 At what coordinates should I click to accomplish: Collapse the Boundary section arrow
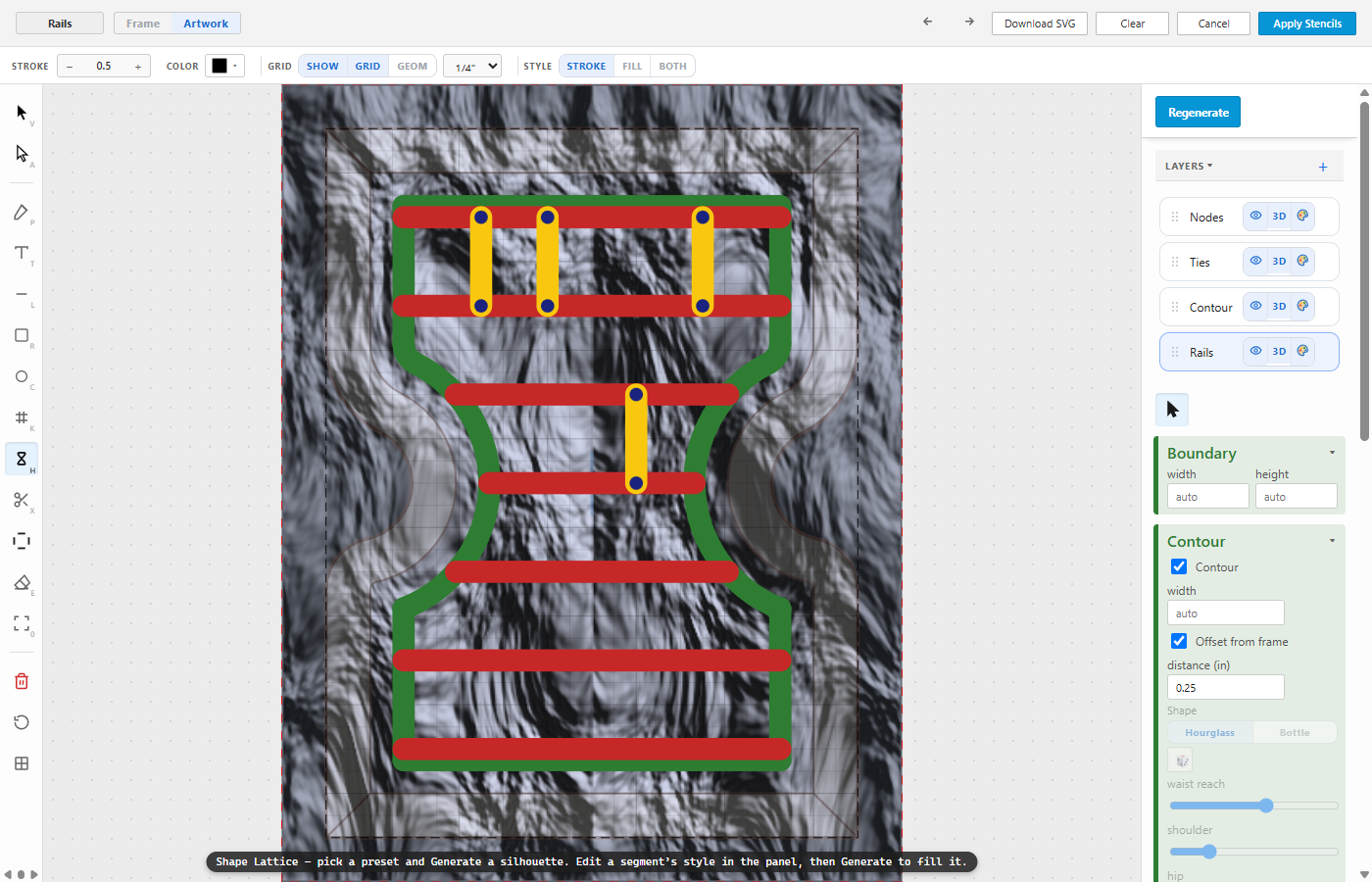(x=1332, y=453)
